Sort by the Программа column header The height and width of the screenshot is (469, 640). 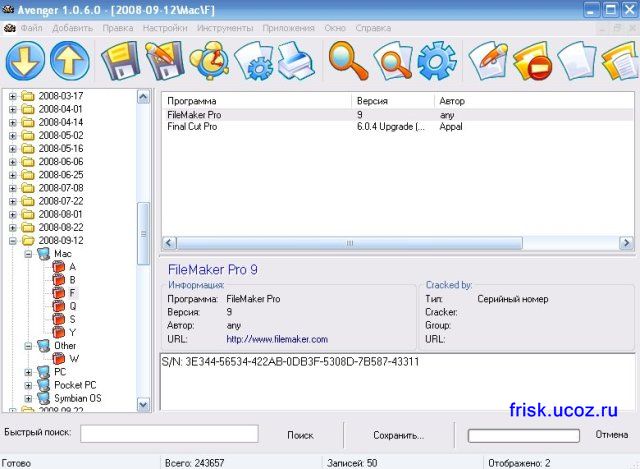click(256, 101)
